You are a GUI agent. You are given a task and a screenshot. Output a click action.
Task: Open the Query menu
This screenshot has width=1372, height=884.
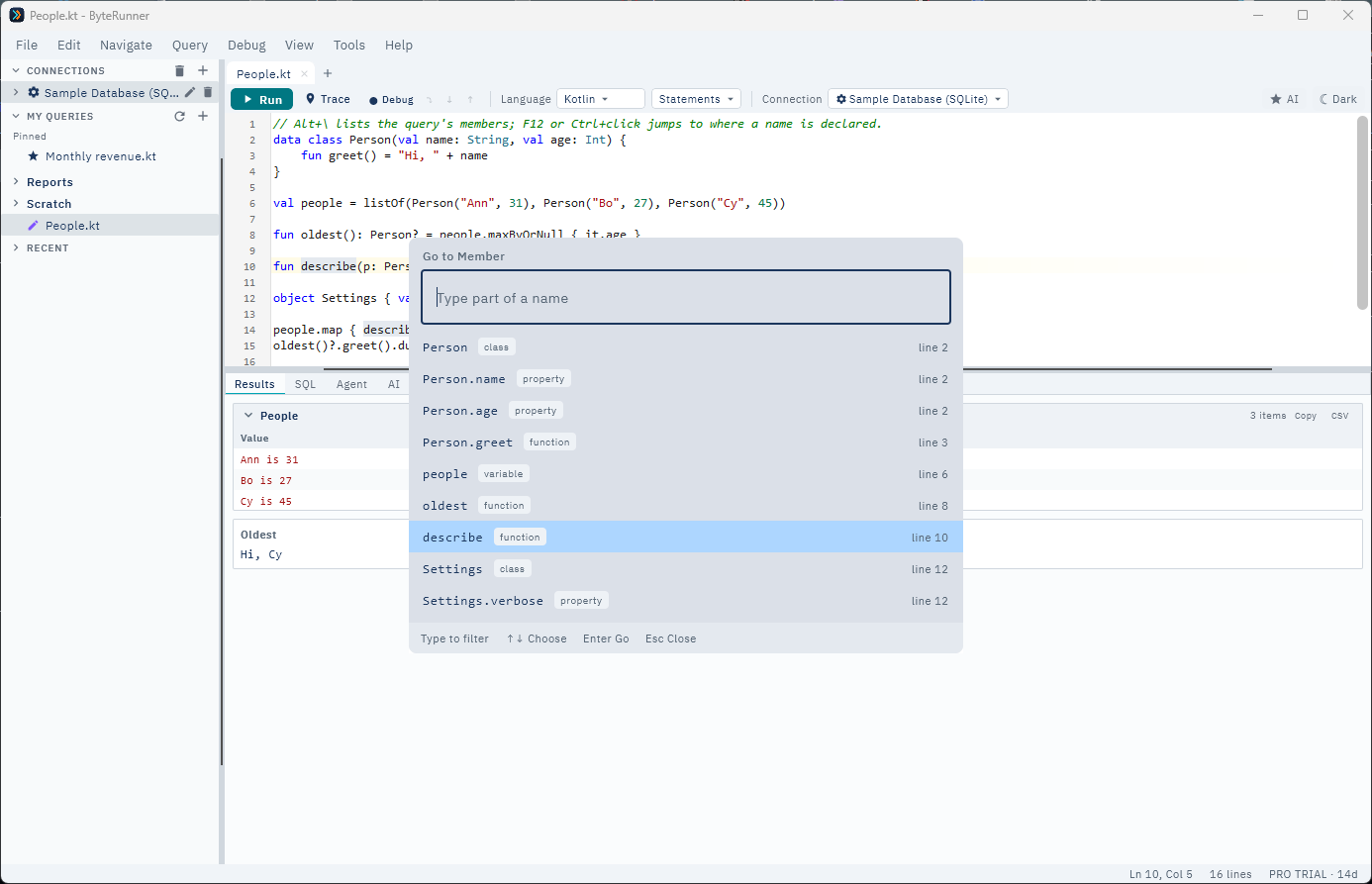(x=190, y=45)
